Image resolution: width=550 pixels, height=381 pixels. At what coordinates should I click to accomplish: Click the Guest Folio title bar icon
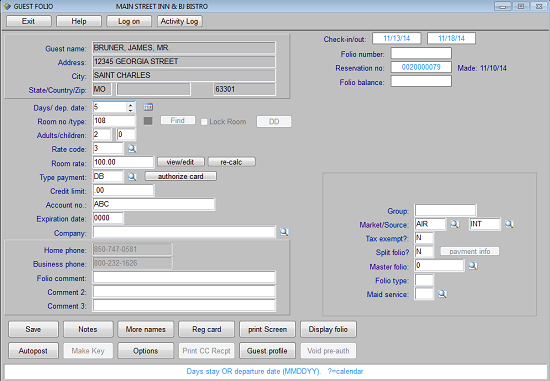[x=7, y=6]
